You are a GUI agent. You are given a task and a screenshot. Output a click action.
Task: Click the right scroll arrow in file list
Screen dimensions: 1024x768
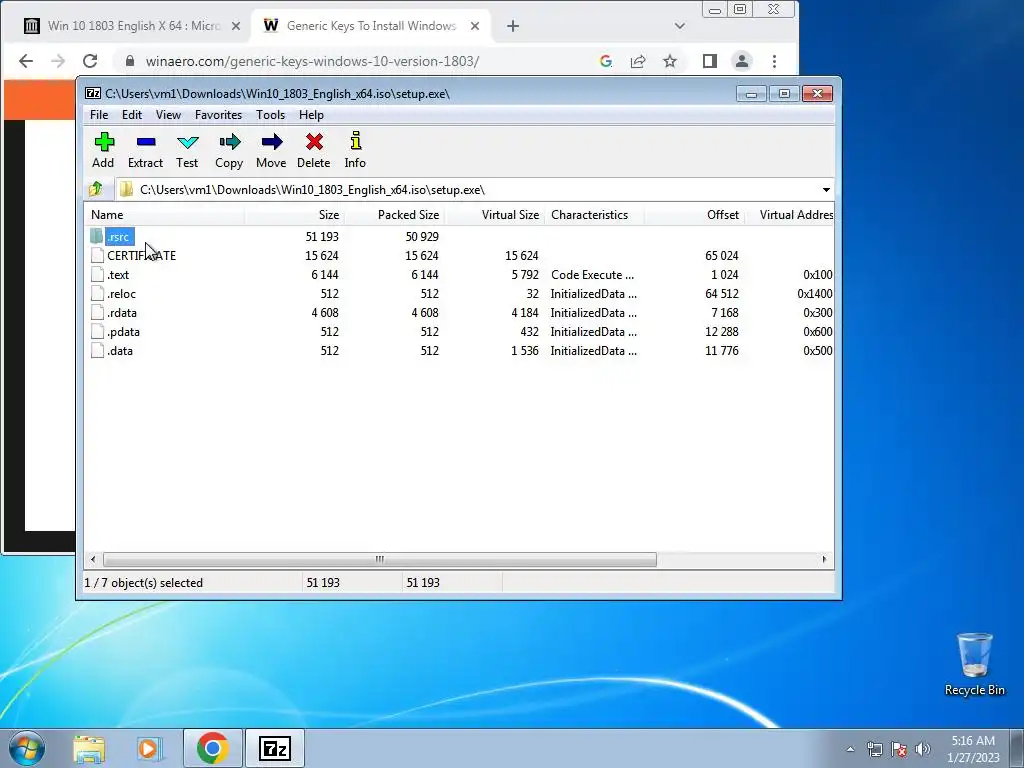pos(824,559)
